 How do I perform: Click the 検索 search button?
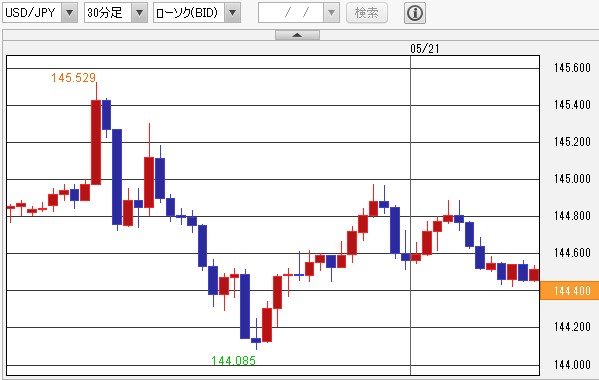(367, 13)
